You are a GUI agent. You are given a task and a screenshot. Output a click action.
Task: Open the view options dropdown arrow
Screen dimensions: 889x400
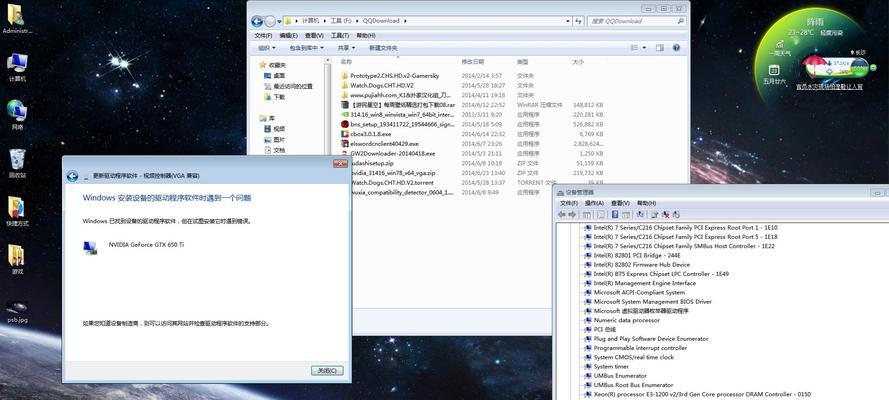pyautogui.click(x=644, y=48)
